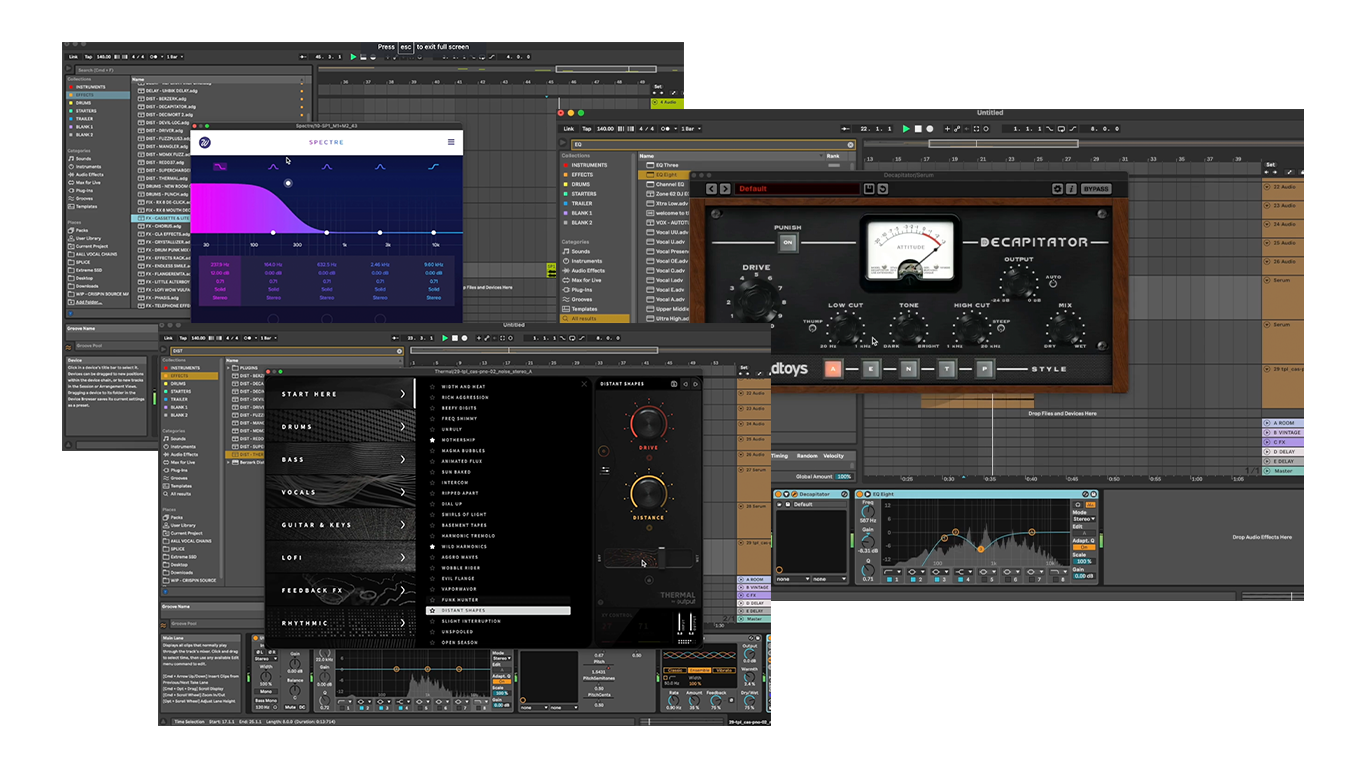Click play in the Thermal Live window
Image resolution: width=1366 pixels, height=768 pixels.
(446, 338)
